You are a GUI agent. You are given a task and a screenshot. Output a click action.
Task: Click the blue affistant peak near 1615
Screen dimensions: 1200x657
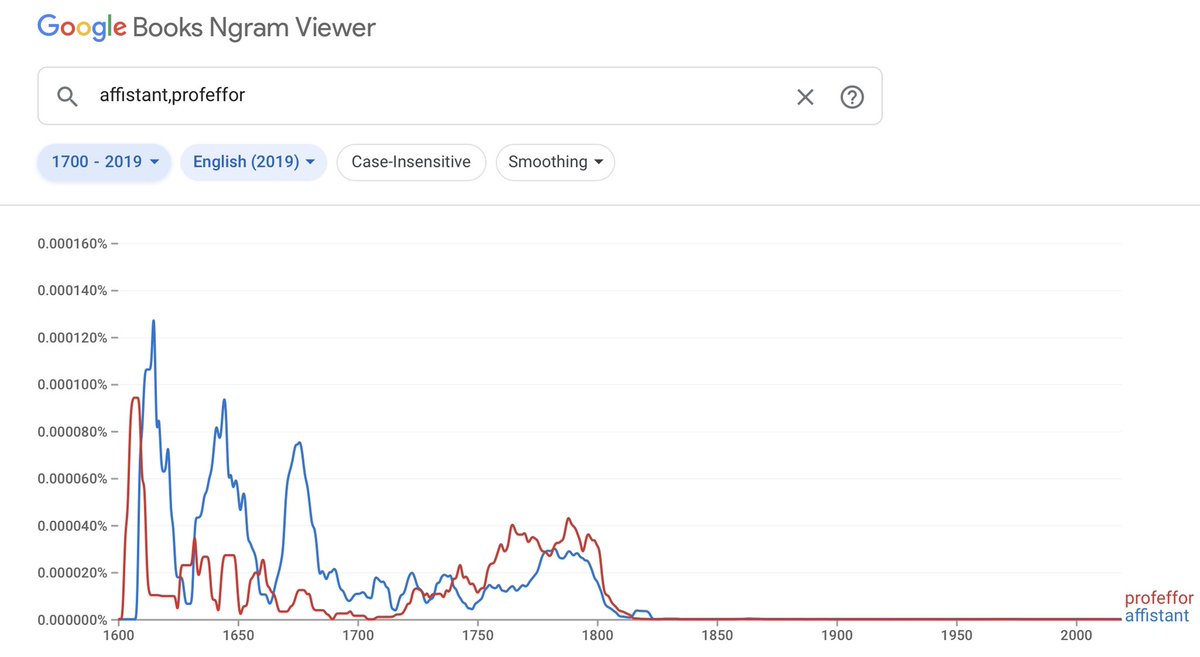[x=153, y=322]
